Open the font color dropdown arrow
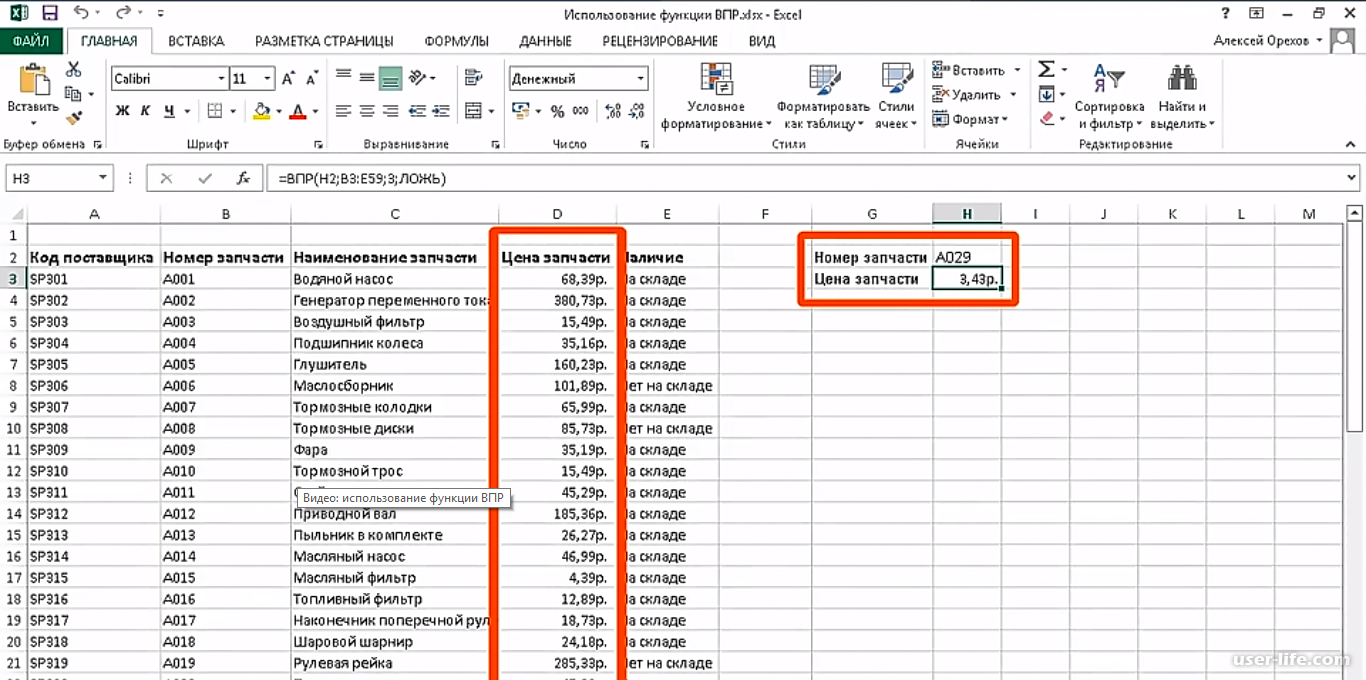Screen dimensions: 1366x680 click(x=315, y=111)
